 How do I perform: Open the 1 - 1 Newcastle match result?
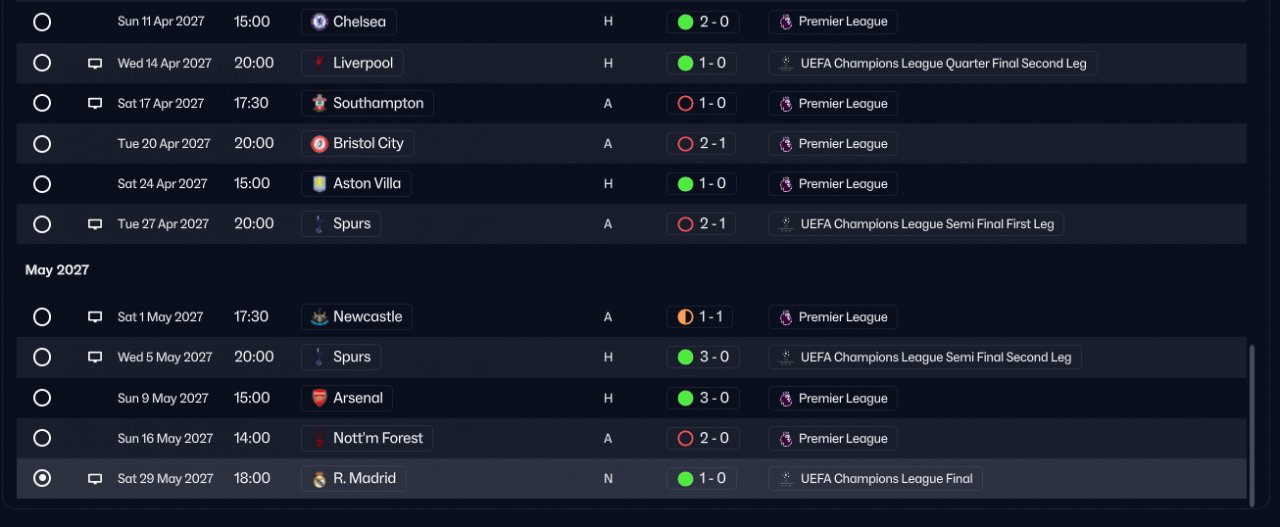[699, 317]
